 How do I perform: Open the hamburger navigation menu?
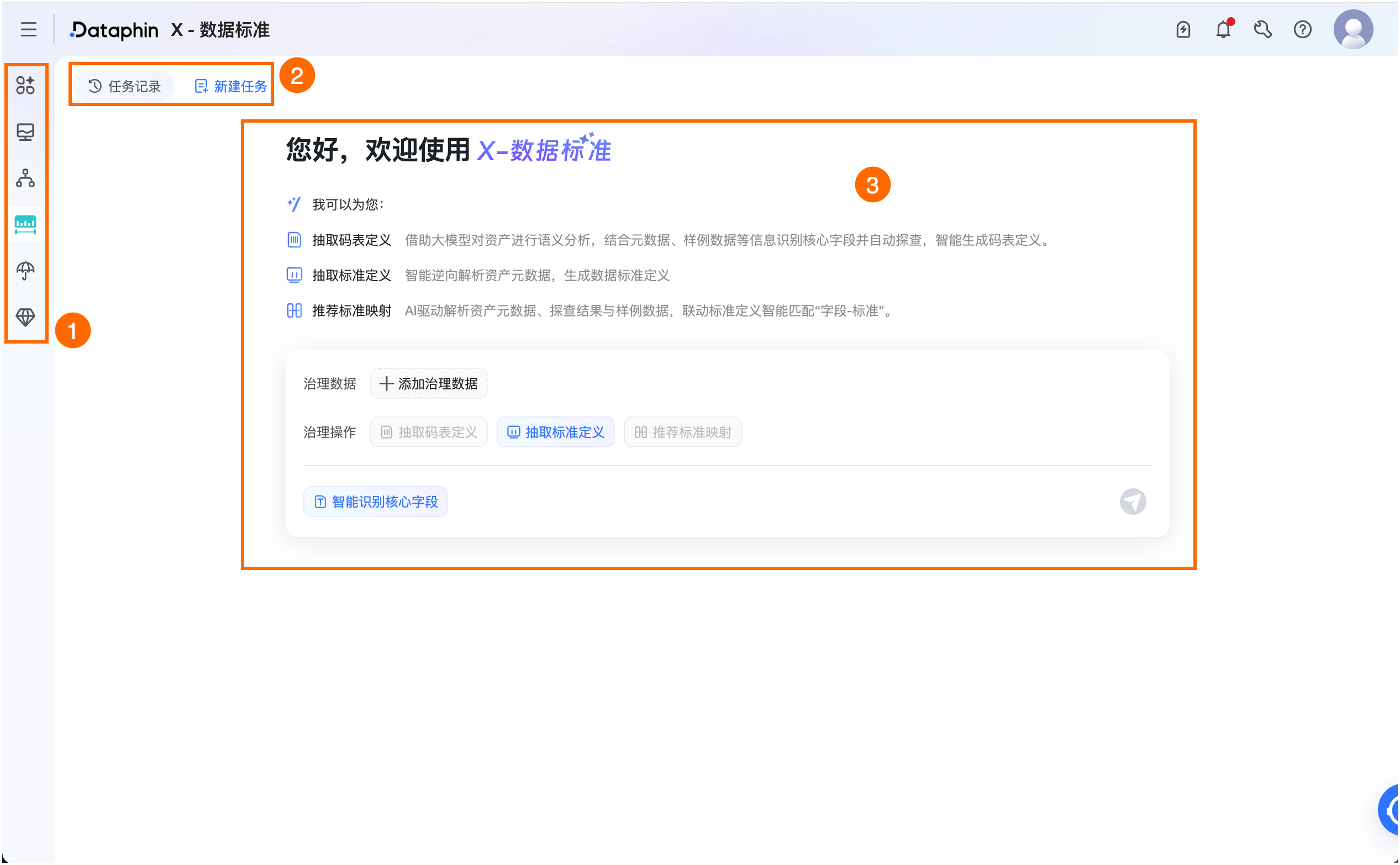point(28,30)
